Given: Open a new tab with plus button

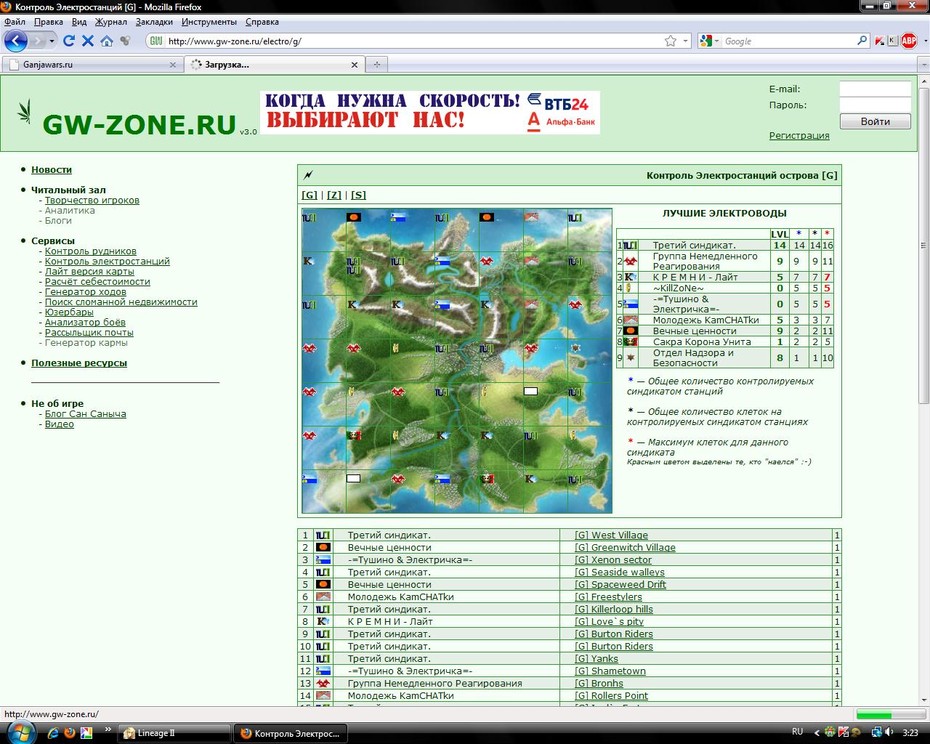Looking at the screenshot, I should tap(377, 65).
